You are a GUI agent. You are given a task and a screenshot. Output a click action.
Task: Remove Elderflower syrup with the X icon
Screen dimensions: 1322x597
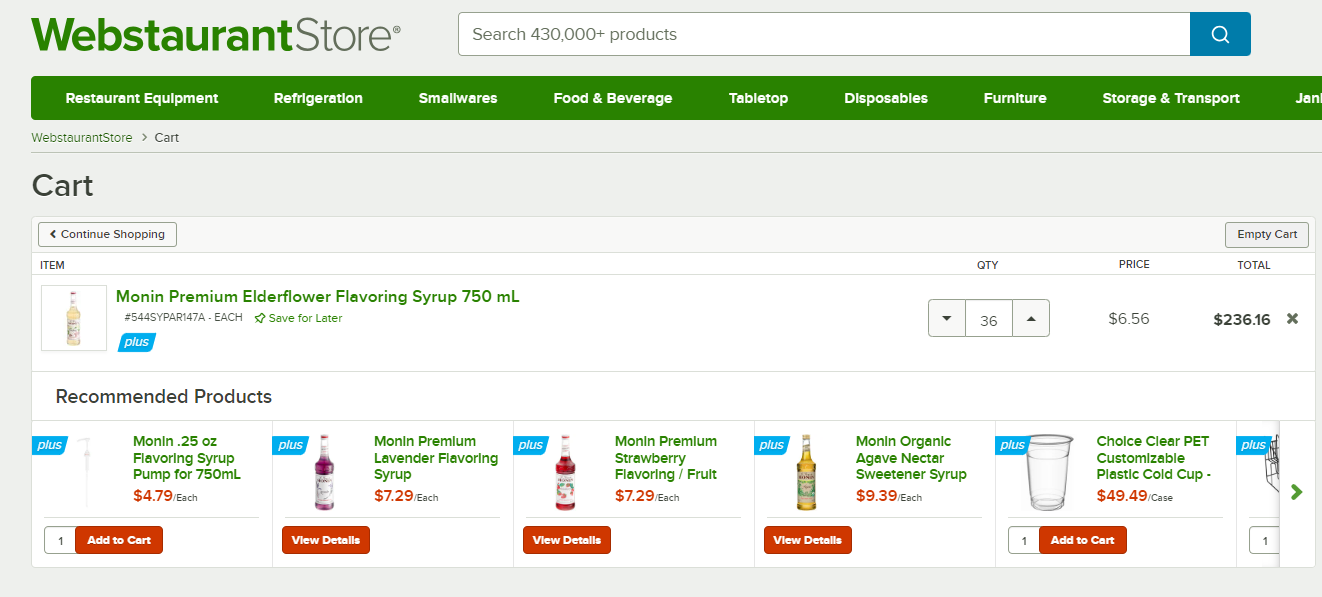[1292, 319]
